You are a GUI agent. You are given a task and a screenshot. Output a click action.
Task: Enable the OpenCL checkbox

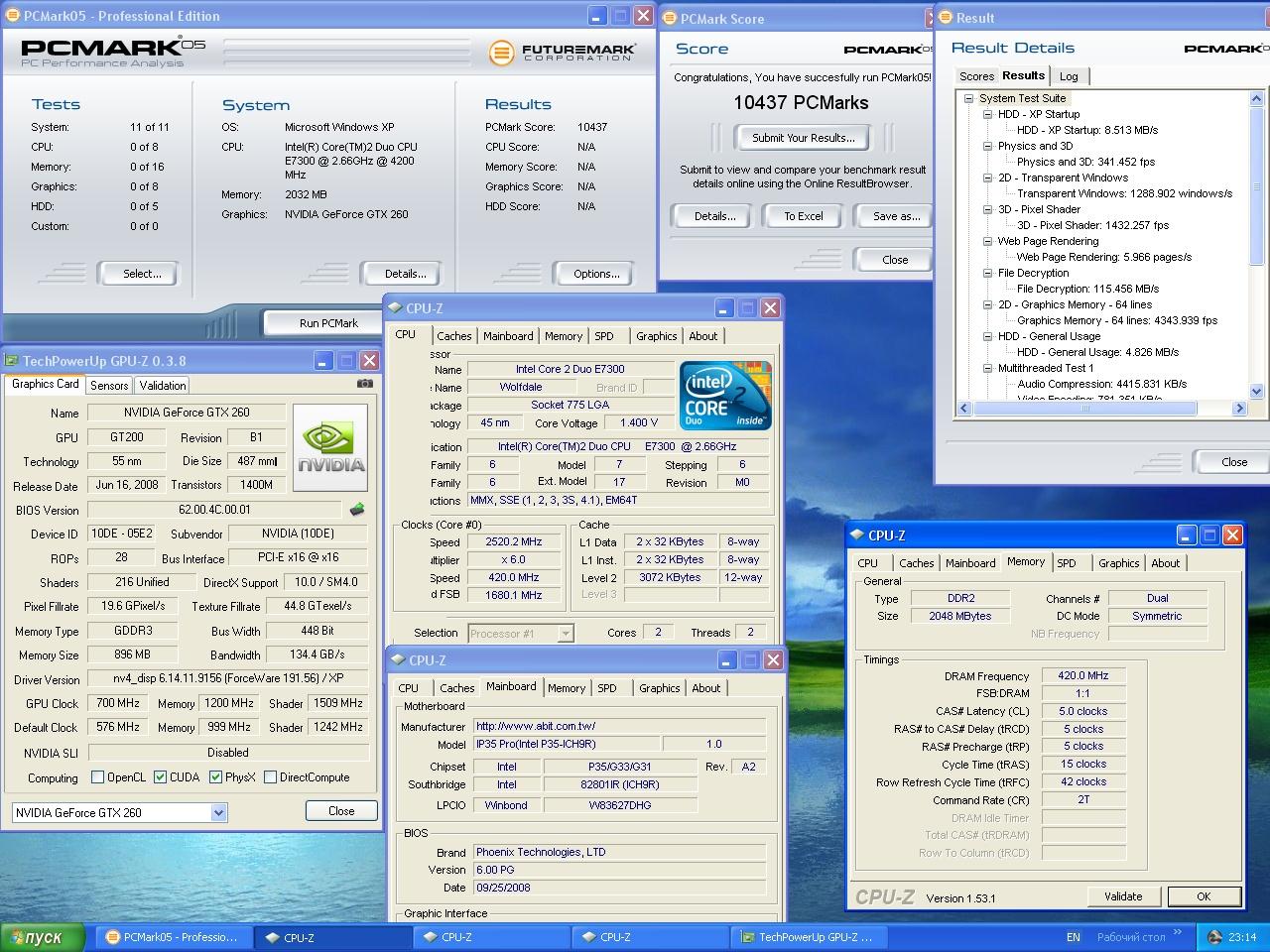97,777
